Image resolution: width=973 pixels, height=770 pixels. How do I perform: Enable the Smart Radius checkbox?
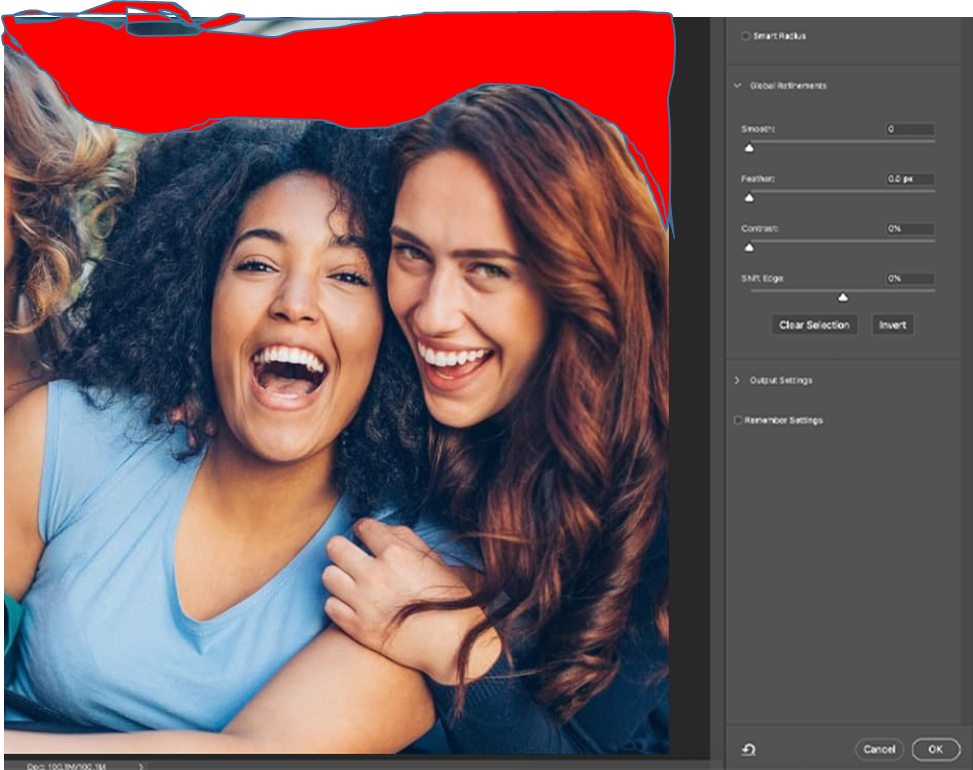click(745, 36)
